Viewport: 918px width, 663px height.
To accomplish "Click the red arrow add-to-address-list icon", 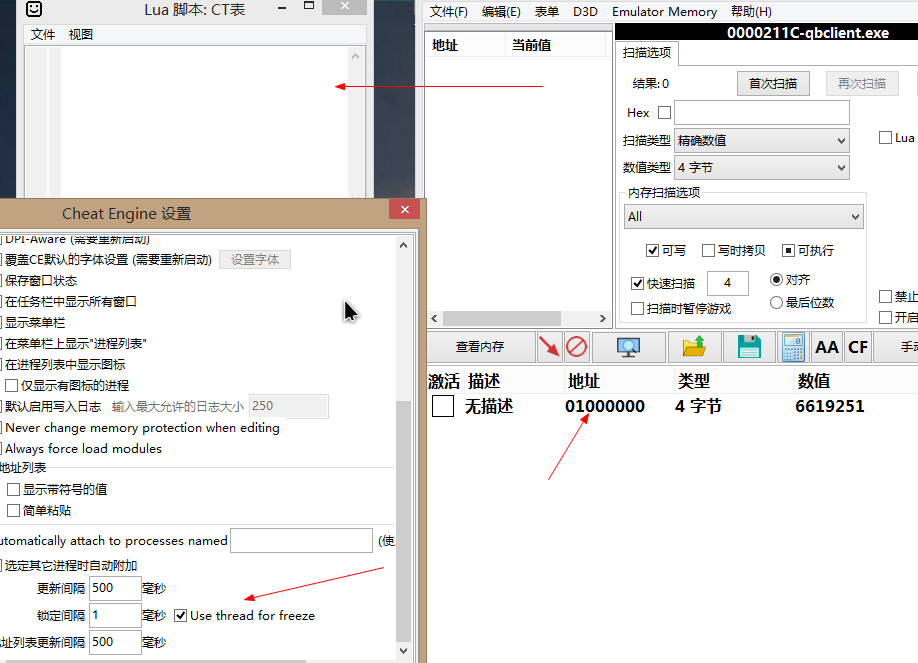I will click(x=549, y=347).
